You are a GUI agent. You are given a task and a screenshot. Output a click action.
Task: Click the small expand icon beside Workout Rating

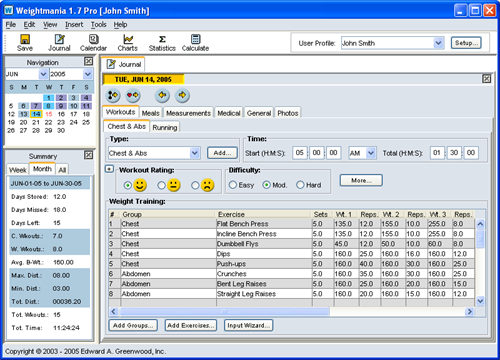(109, 169)
